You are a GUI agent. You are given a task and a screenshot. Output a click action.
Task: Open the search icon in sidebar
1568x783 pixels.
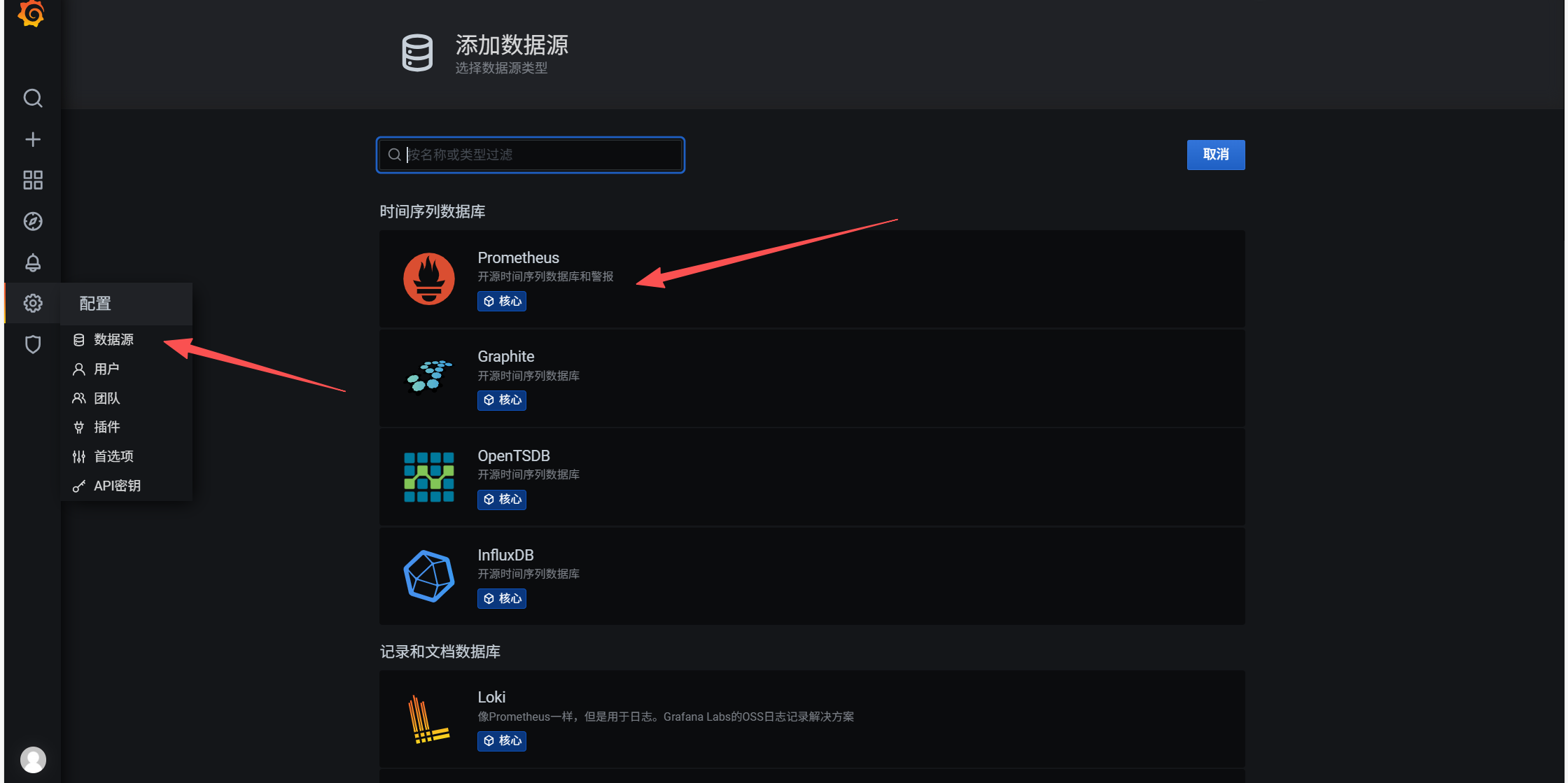click(x=32, y=98)
